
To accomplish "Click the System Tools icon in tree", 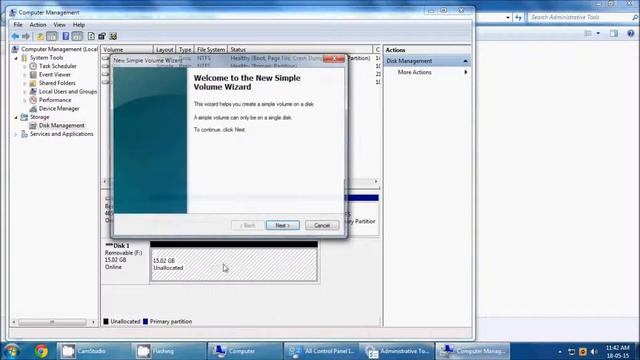I will tap(24, 58).
